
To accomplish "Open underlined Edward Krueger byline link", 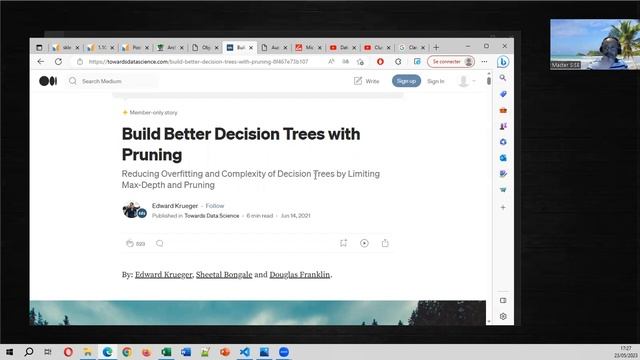I will (x=163, y=275).
